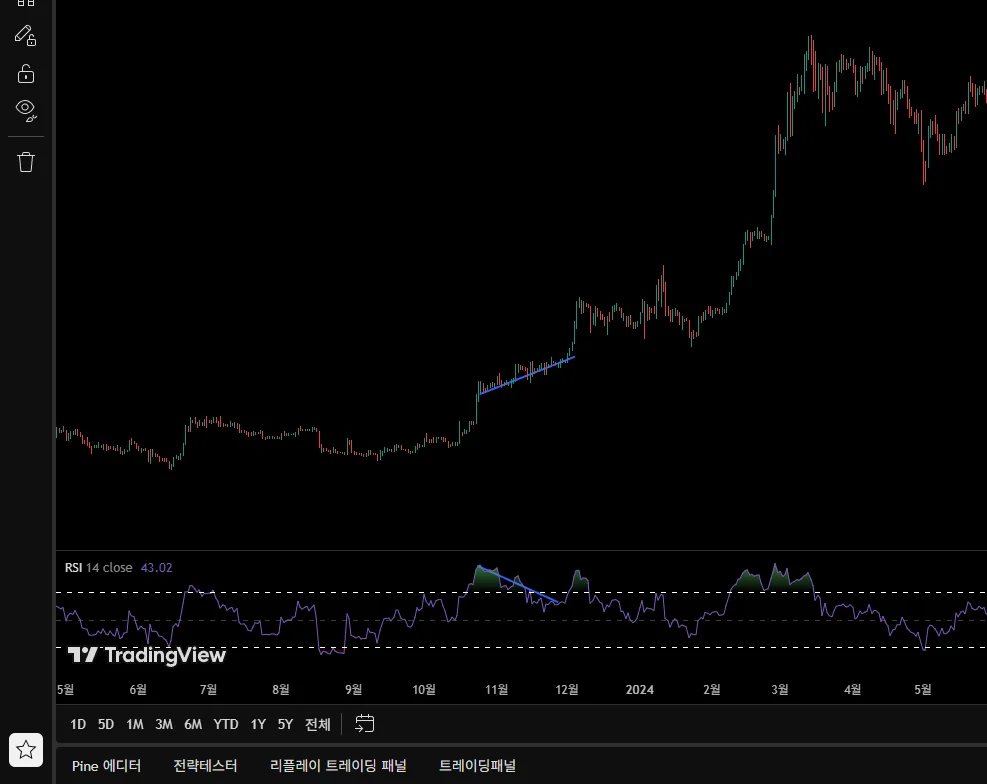Open the favorites star toolbar button
Screen dimensions: 987x784
tap(26, 749)
